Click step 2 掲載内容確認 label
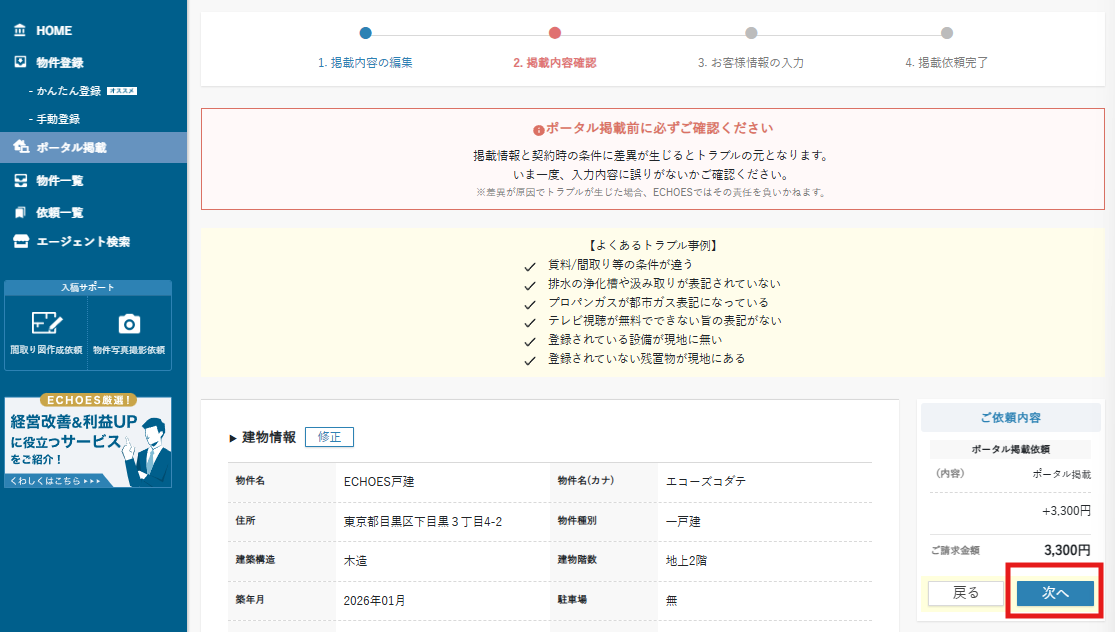 [554, 62]
